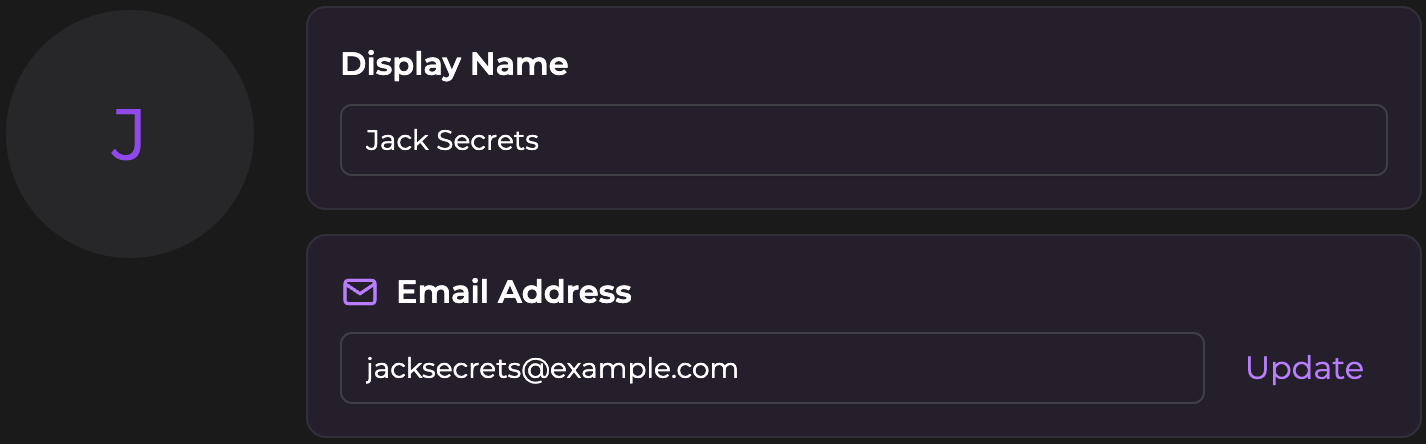This screenshot has width=1426, height=444.
Task: Click the mail icon beside Email Address
Action: (x=360, y=292)
